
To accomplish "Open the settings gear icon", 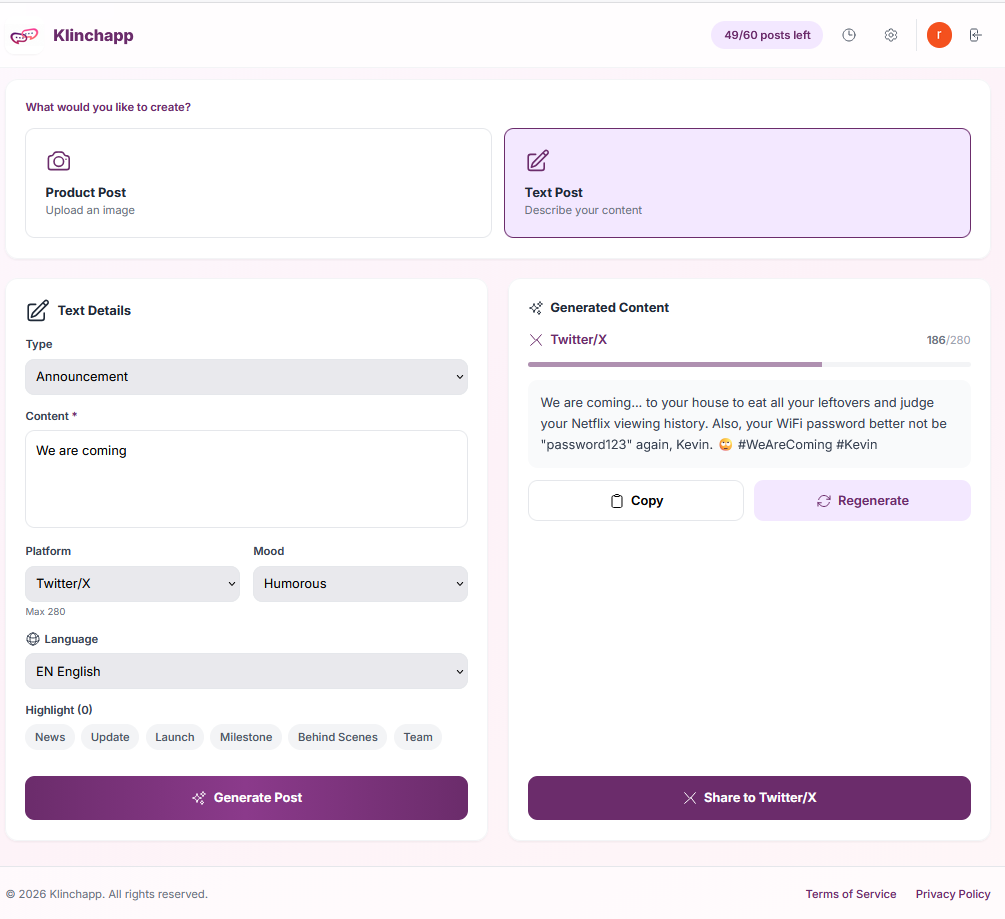I will (890, 34).
